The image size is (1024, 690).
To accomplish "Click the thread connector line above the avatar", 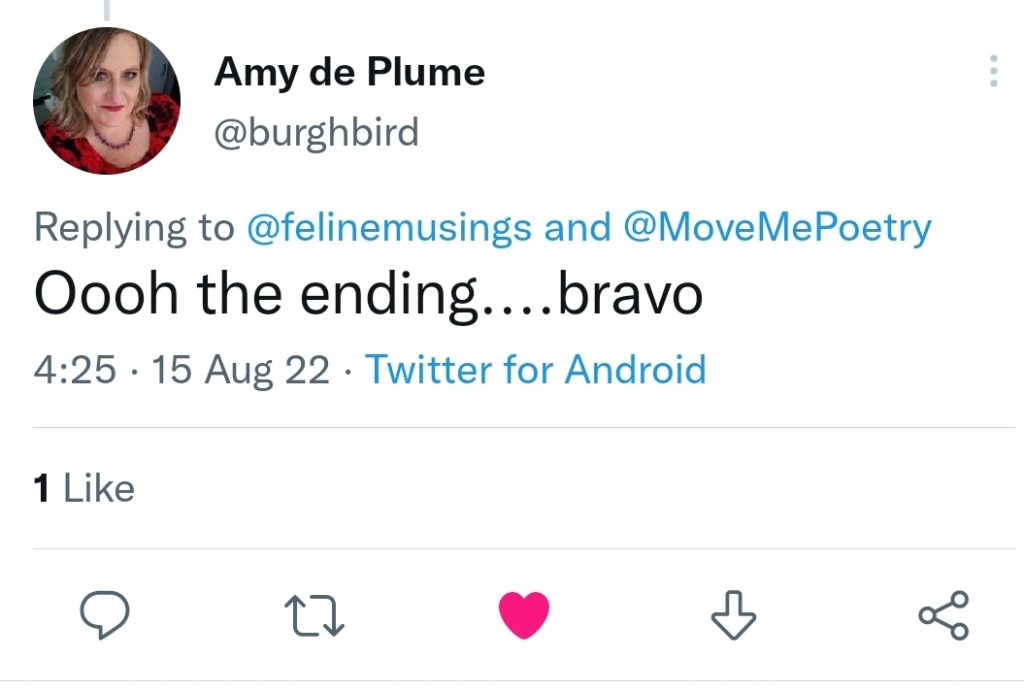I will coord(106,9).
